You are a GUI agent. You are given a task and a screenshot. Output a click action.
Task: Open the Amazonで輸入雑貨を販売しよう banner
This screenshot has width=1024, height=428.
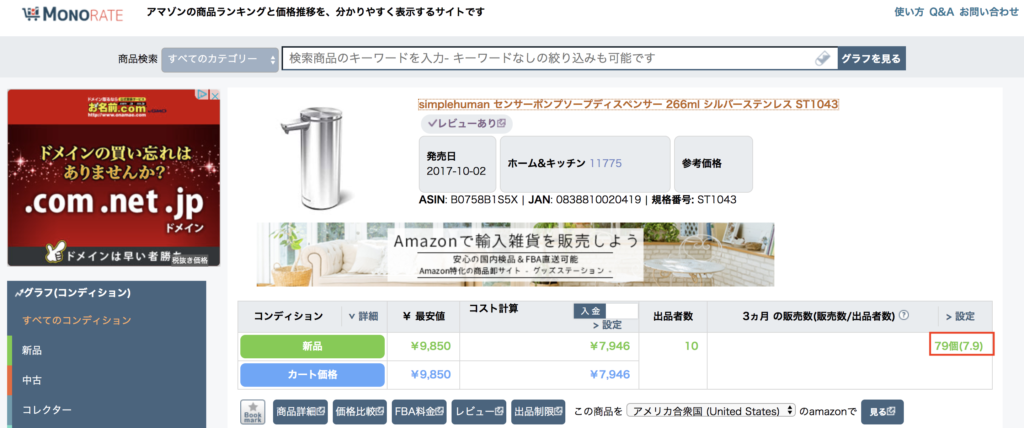point(515,254)
